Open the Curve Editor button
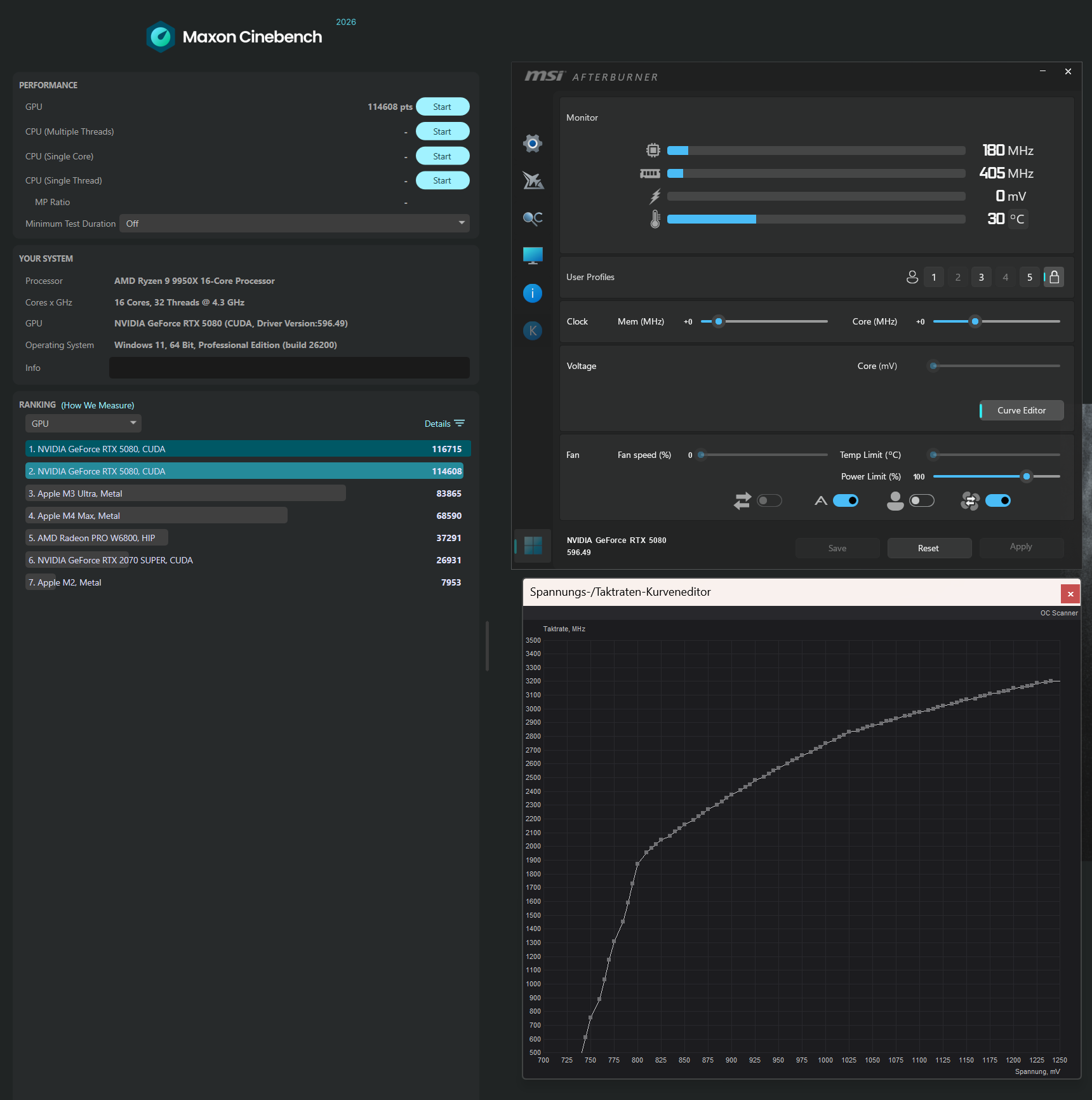 (1022, 410)
